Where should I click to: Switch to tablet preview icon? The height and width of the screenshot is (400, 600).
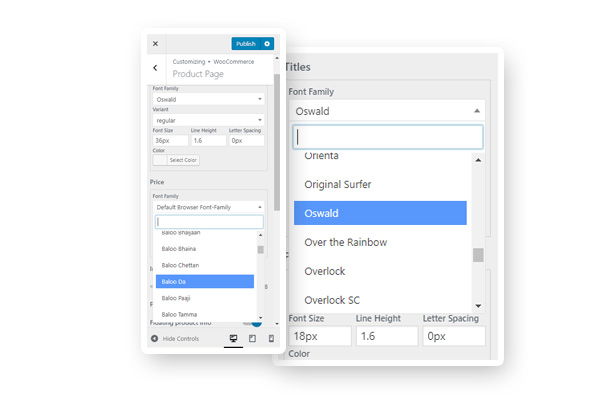tap(253, 338)
